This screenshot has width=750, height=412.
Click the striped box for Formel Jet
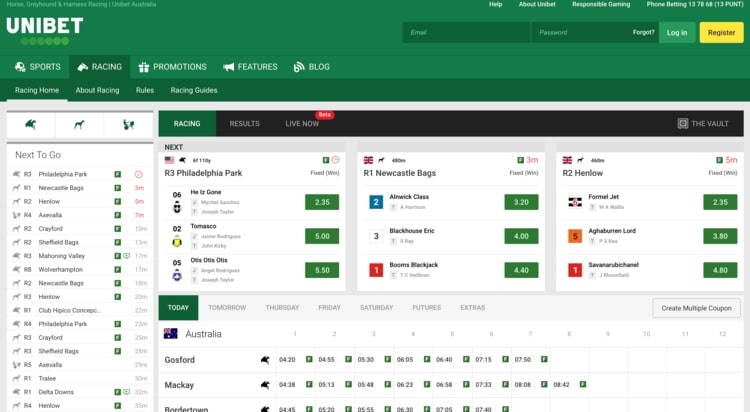coord(575,202)
